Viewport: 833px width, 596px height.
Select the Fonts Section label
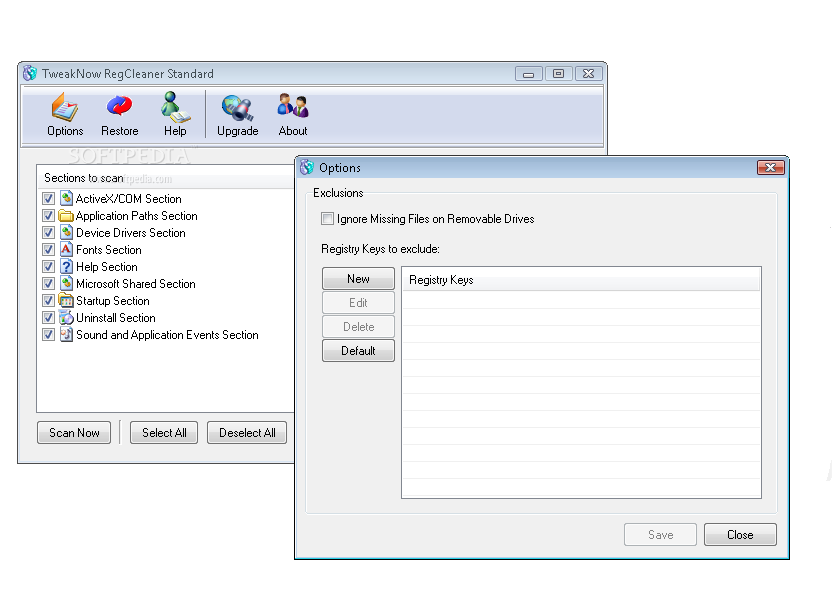pyautogui.click(x=109, y=250)
